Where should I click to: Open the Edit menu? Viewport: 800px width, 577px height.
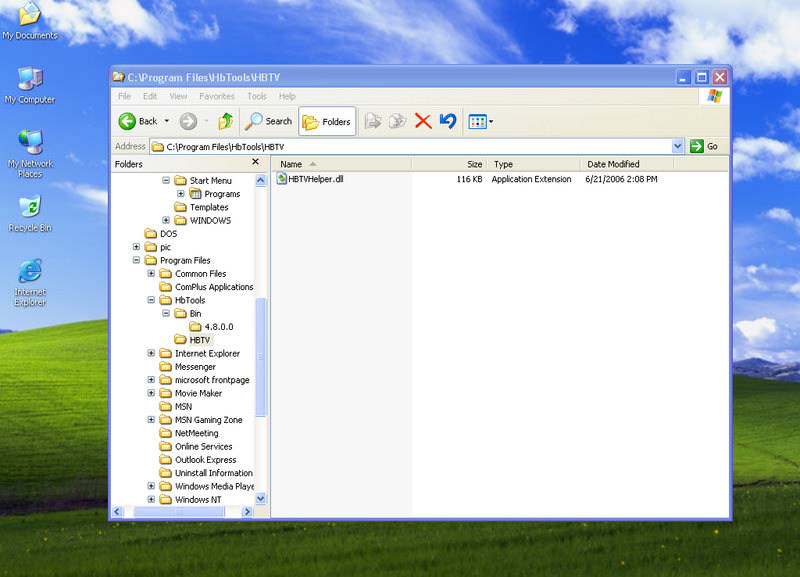[150, 96]
